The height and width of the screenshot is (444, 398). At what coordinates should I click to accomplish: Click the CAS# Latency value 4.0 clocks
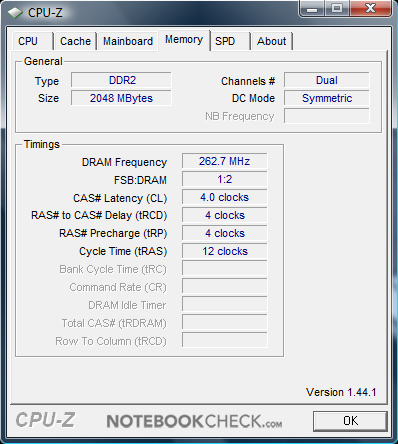[x=225, y=197]
